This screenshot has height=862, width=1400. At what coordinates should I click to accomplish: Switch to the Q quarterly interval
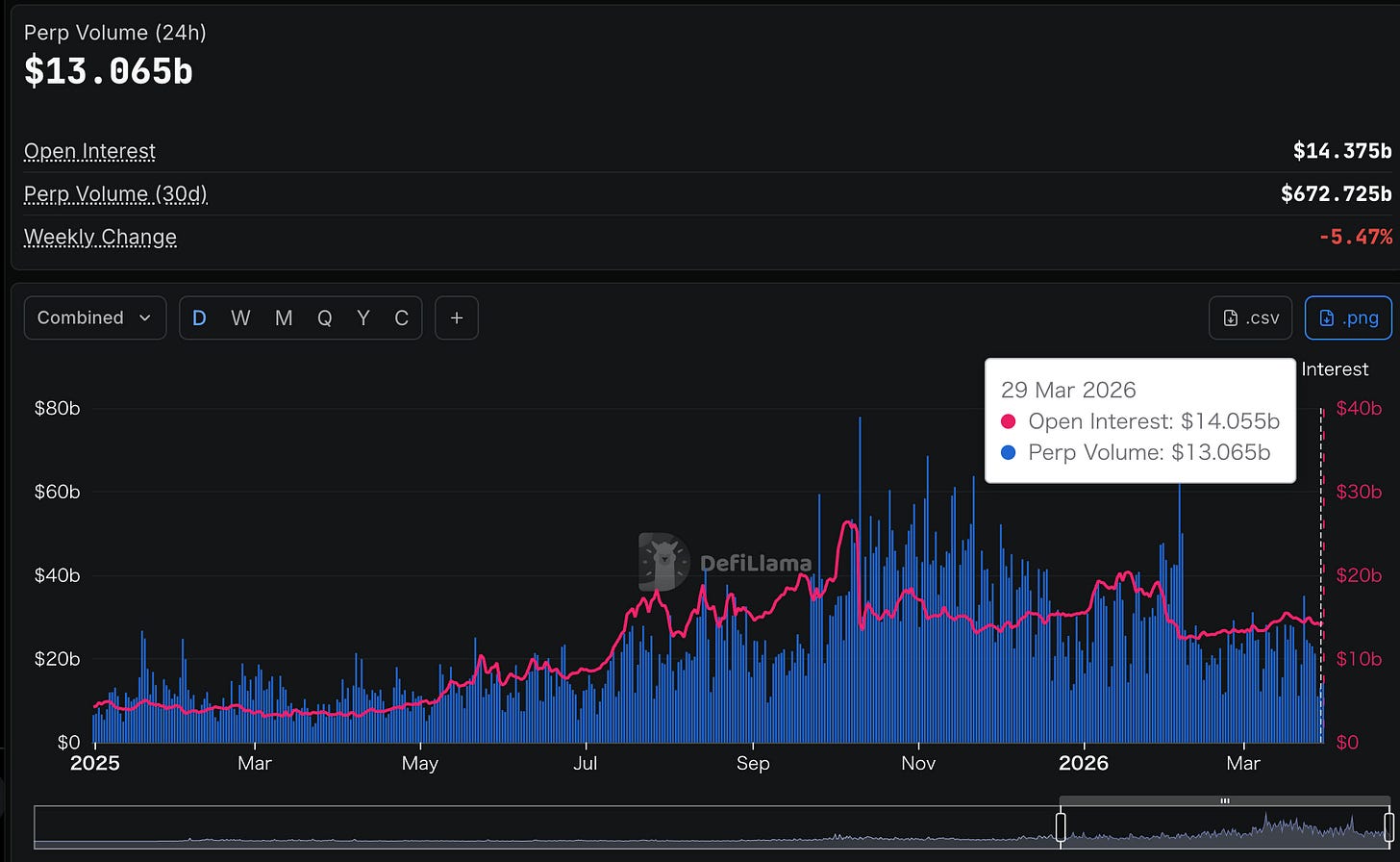pos(325,317)
